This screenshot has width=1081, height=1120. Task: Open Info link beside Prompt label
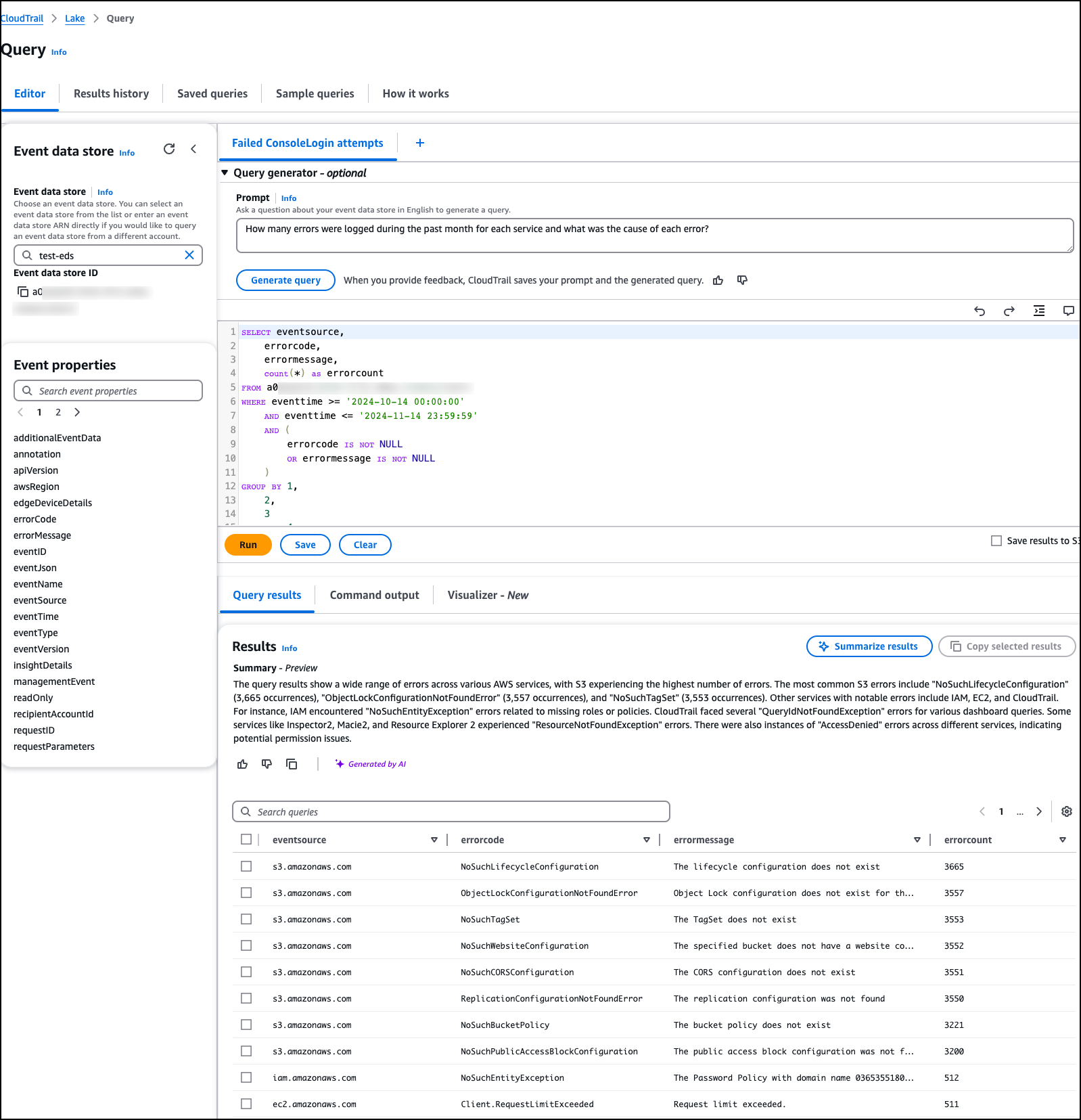(289, 198)
